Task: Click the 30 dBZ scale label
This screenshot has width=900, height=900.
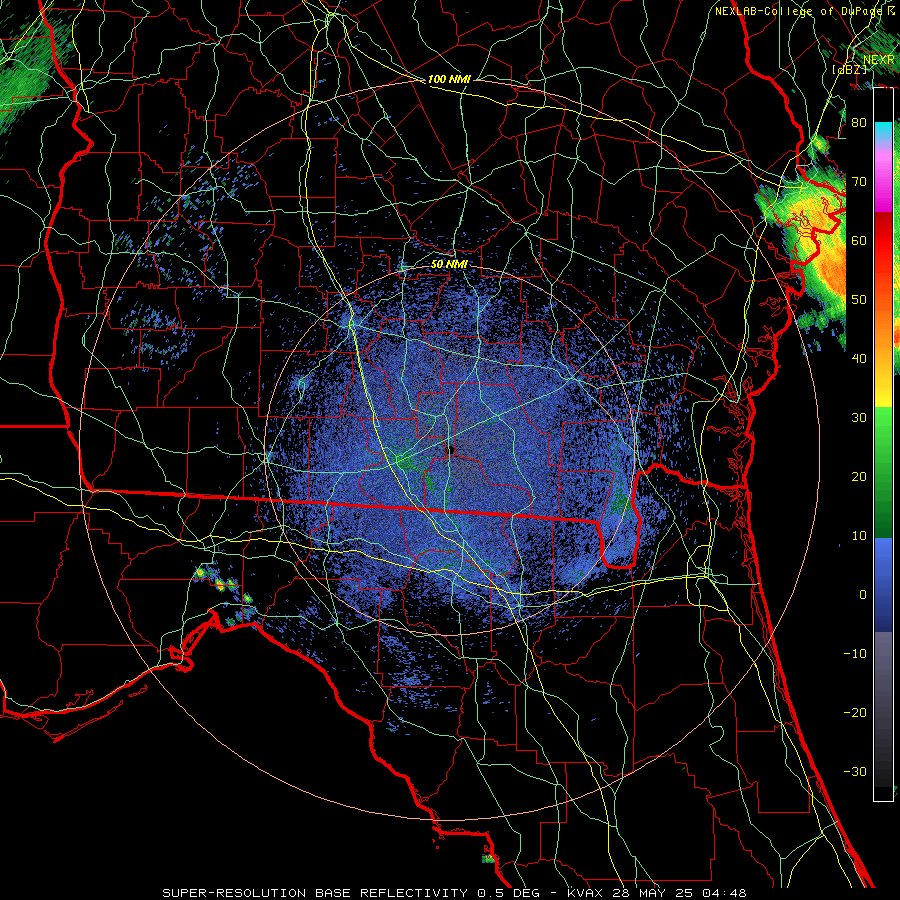Action: pos(859,418)
